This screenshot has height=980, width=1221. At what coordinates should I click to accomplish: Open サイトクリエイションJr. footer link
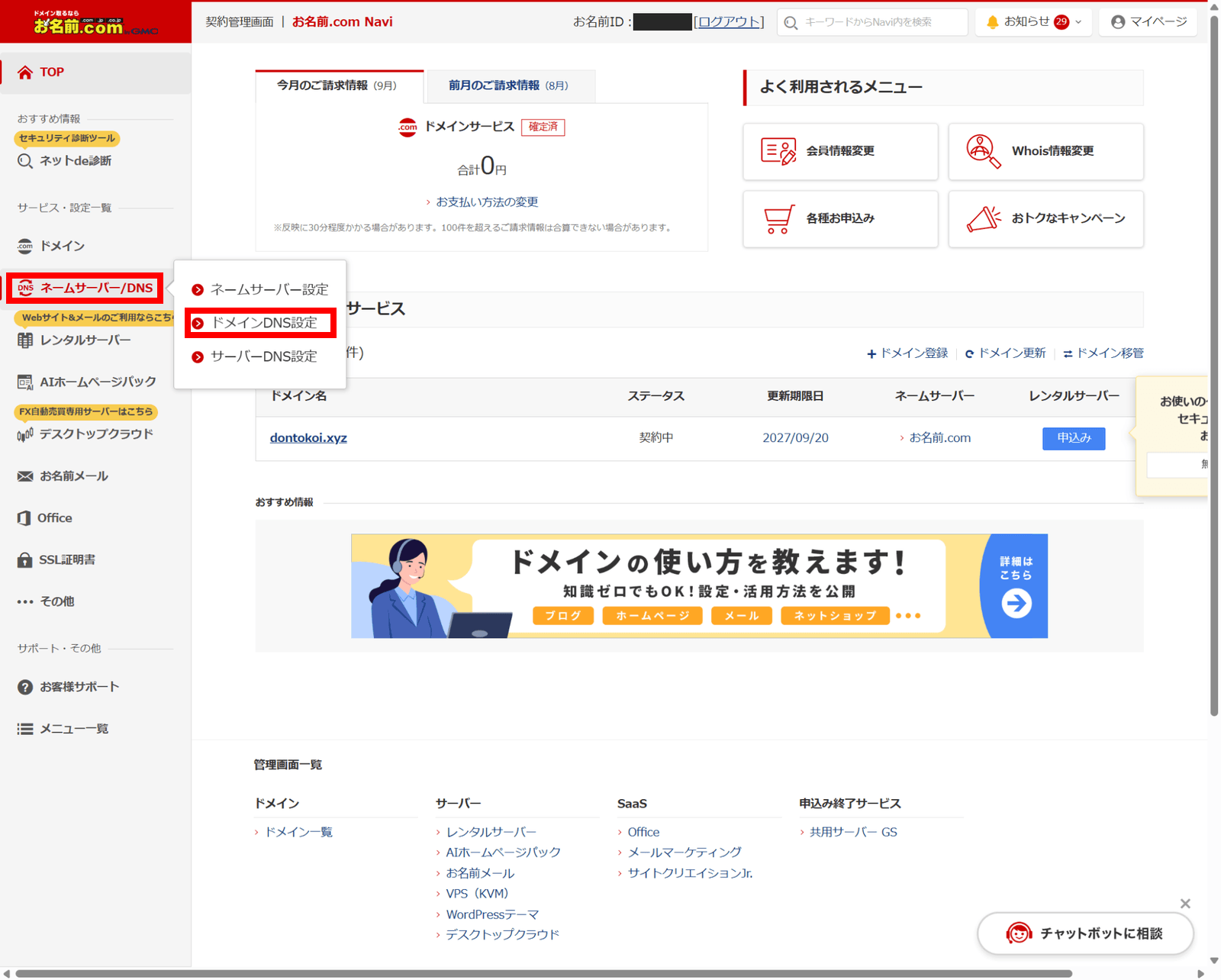click(x=690, y=873)
